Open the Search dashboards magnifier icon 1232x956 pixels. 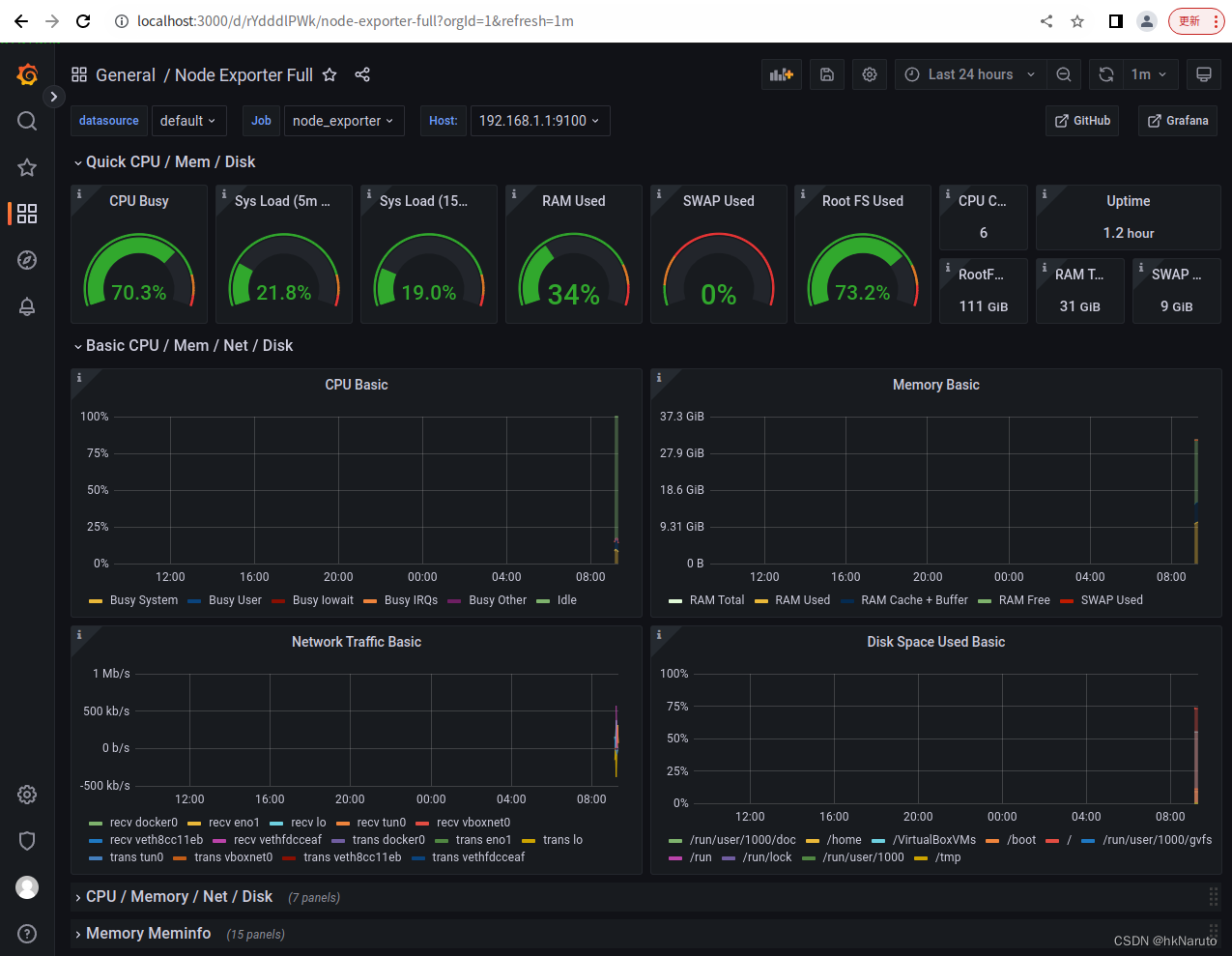(26, 121)
